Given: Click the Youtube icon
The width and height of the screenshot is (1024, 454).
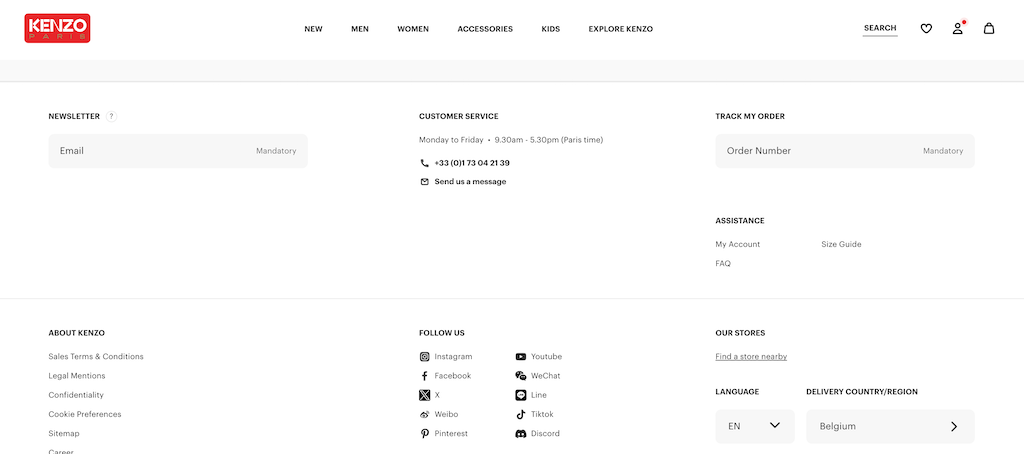Looking at the screenshot, I should [x=520, y=357].
